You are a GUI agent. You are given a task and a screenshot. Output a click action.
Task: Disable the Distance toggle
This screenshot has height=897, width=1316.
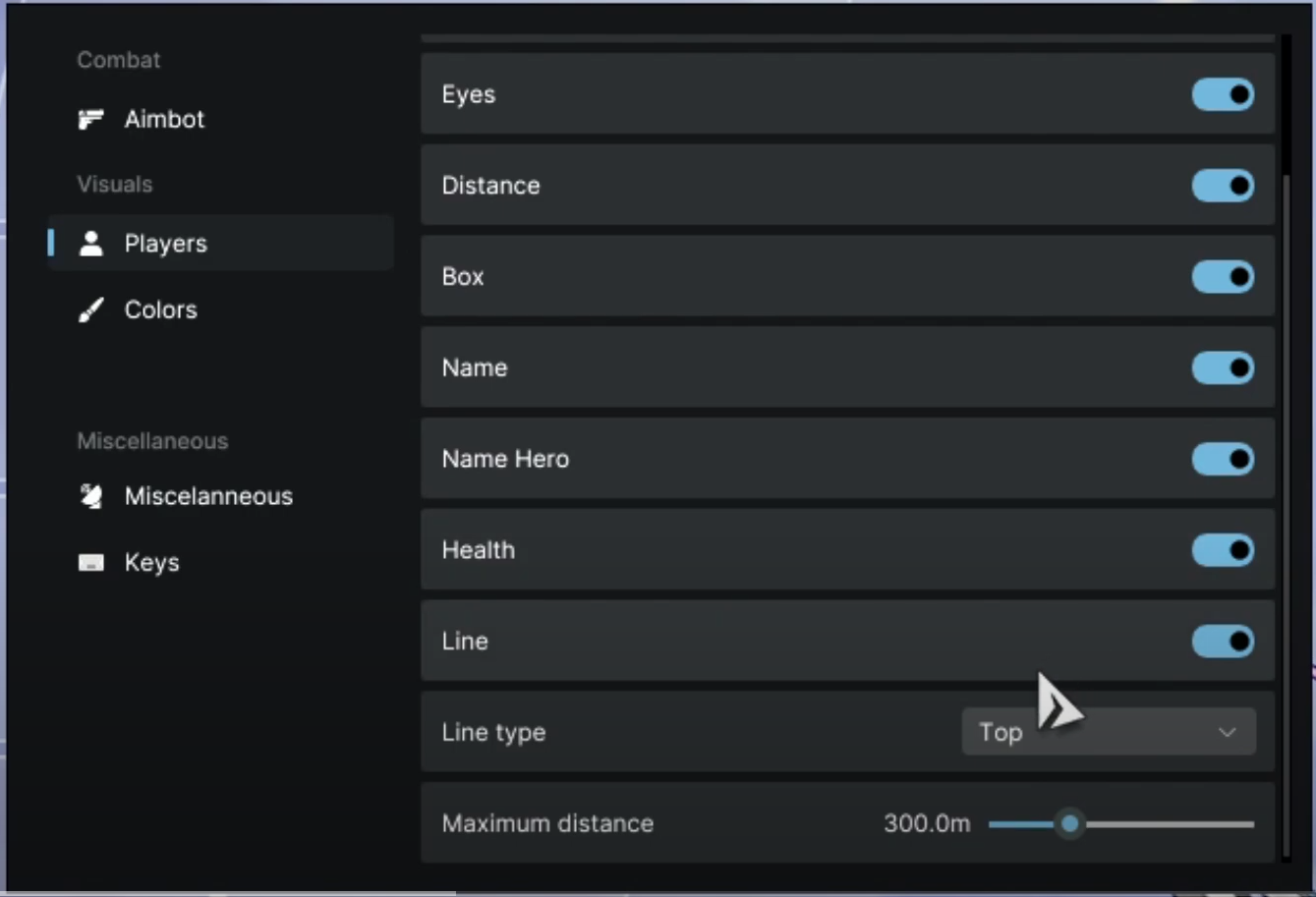coord(1223,186)
